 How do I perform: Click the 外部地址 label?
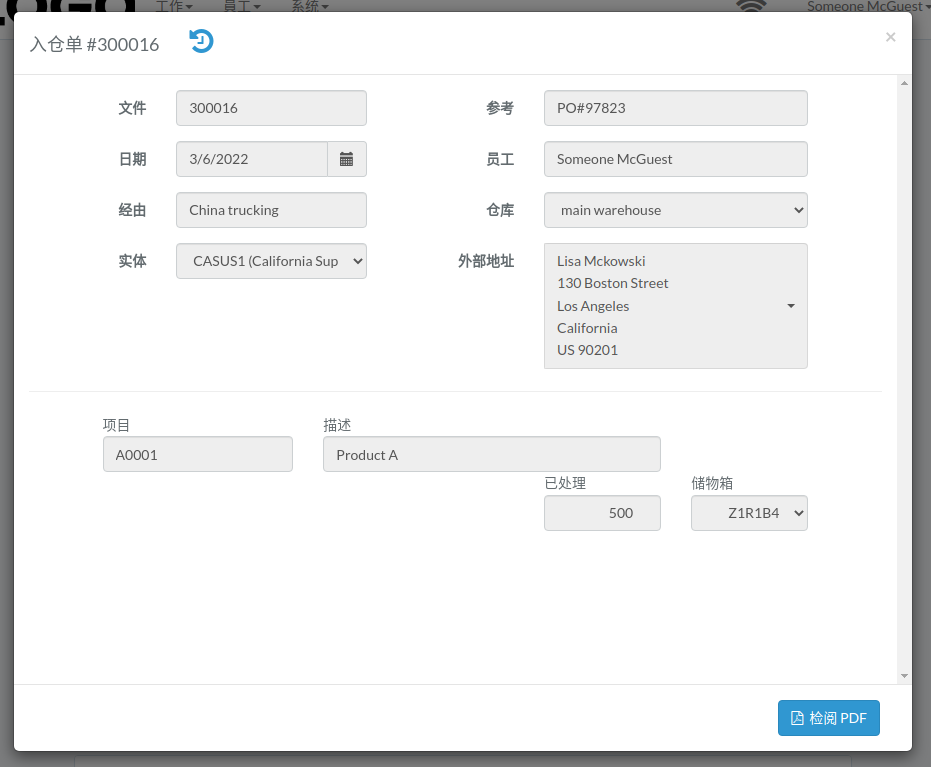[x=486, y=261]
